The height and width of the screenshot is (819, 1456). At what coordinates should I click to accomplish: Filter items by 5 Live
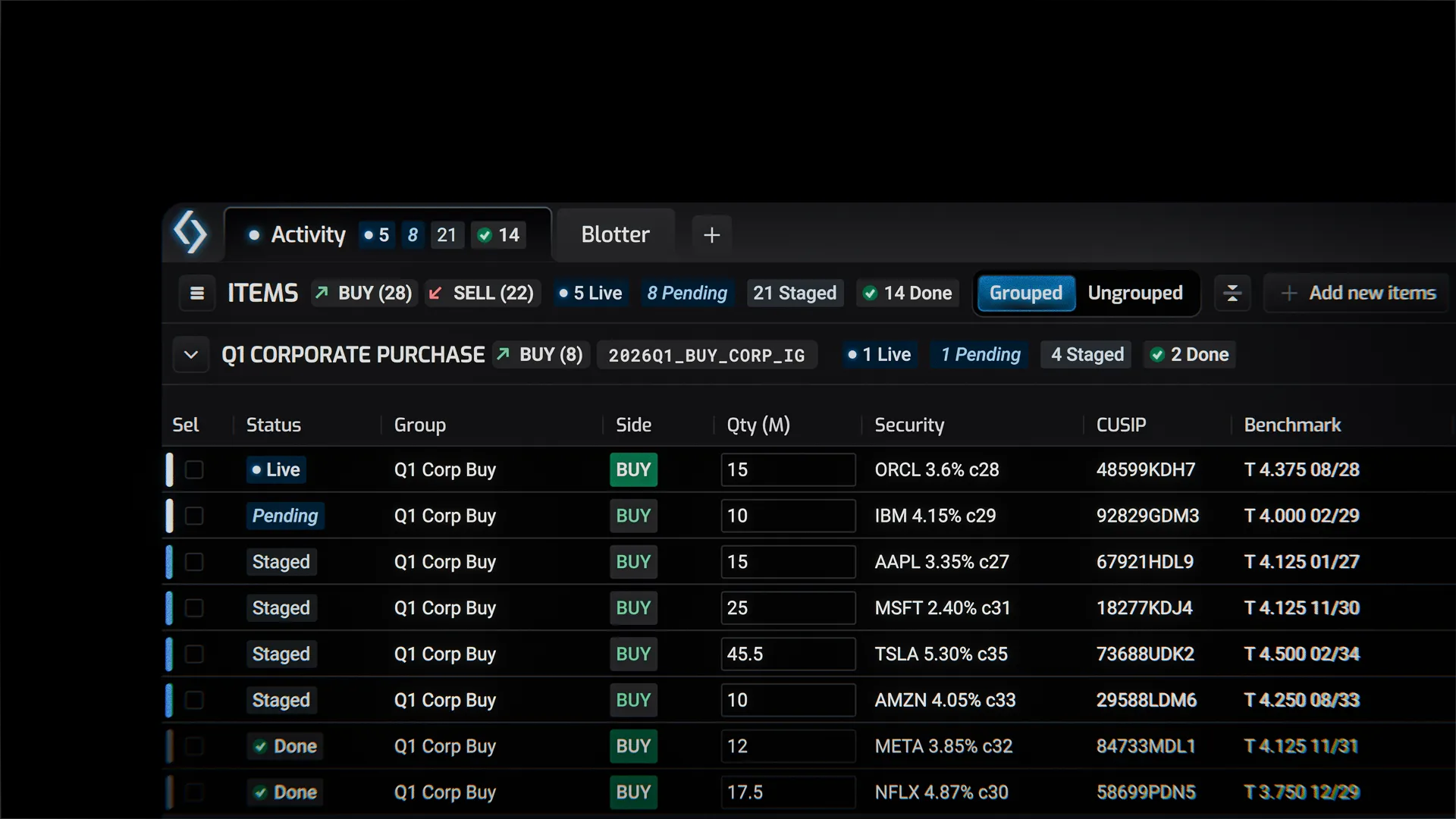pyautogui.click(x=590, y=293)
